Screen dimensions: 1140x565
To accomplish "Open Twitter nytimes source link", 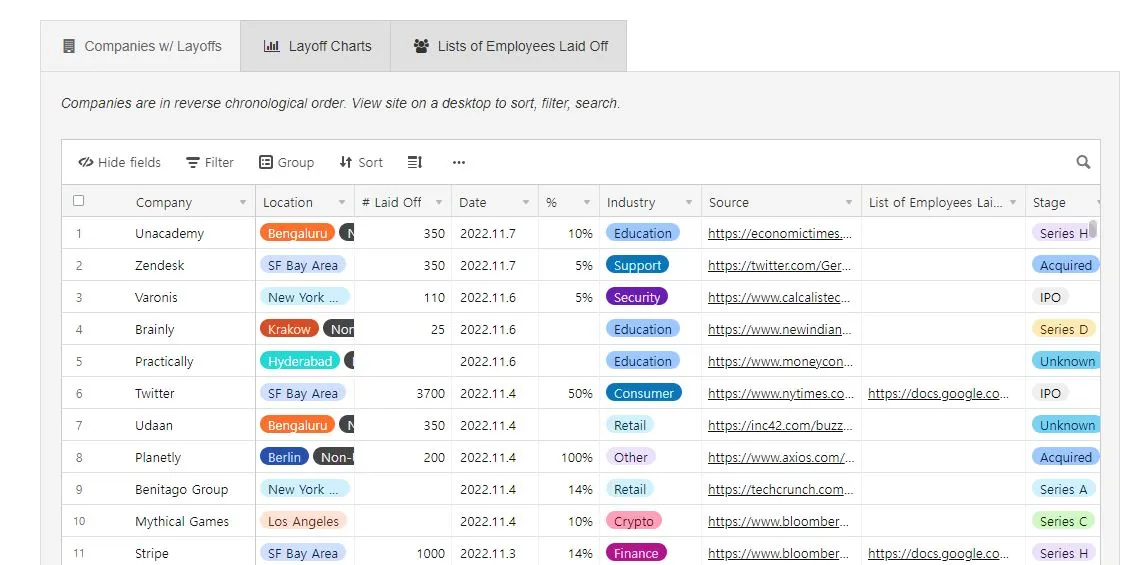I will [x=781, y=393].
